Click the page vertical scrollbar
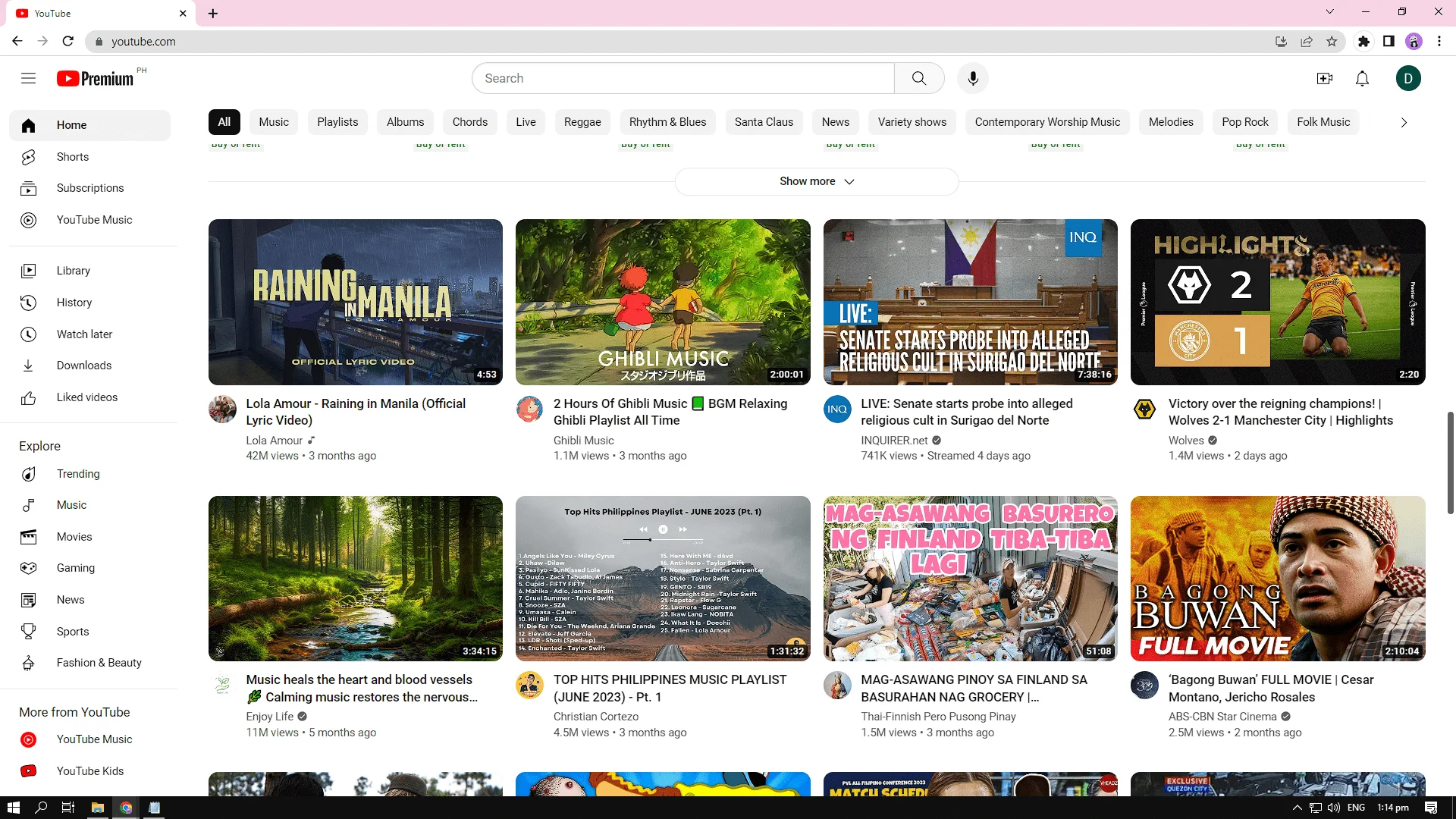 (1450, 463)
